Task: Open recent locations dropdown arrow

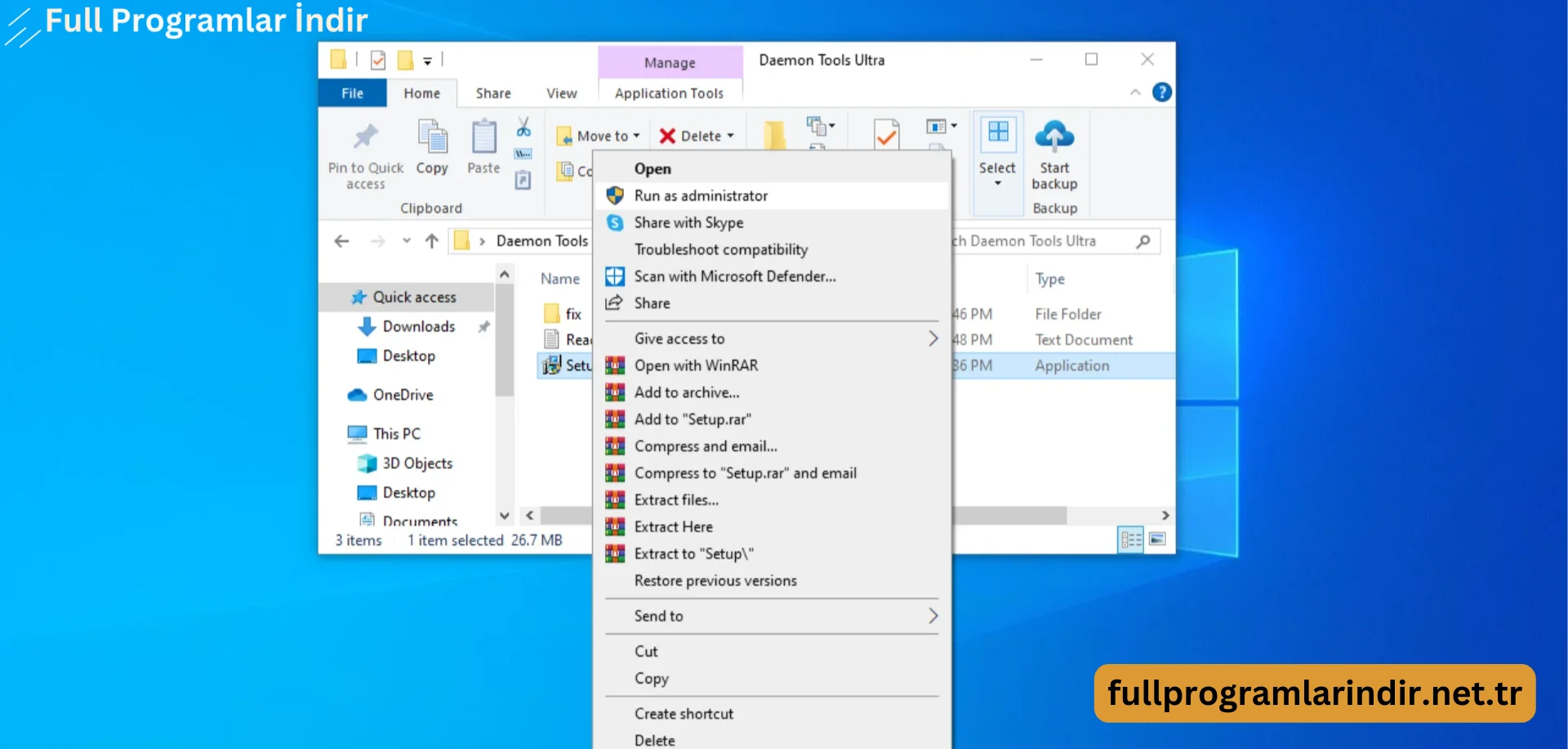Action: 406,241
